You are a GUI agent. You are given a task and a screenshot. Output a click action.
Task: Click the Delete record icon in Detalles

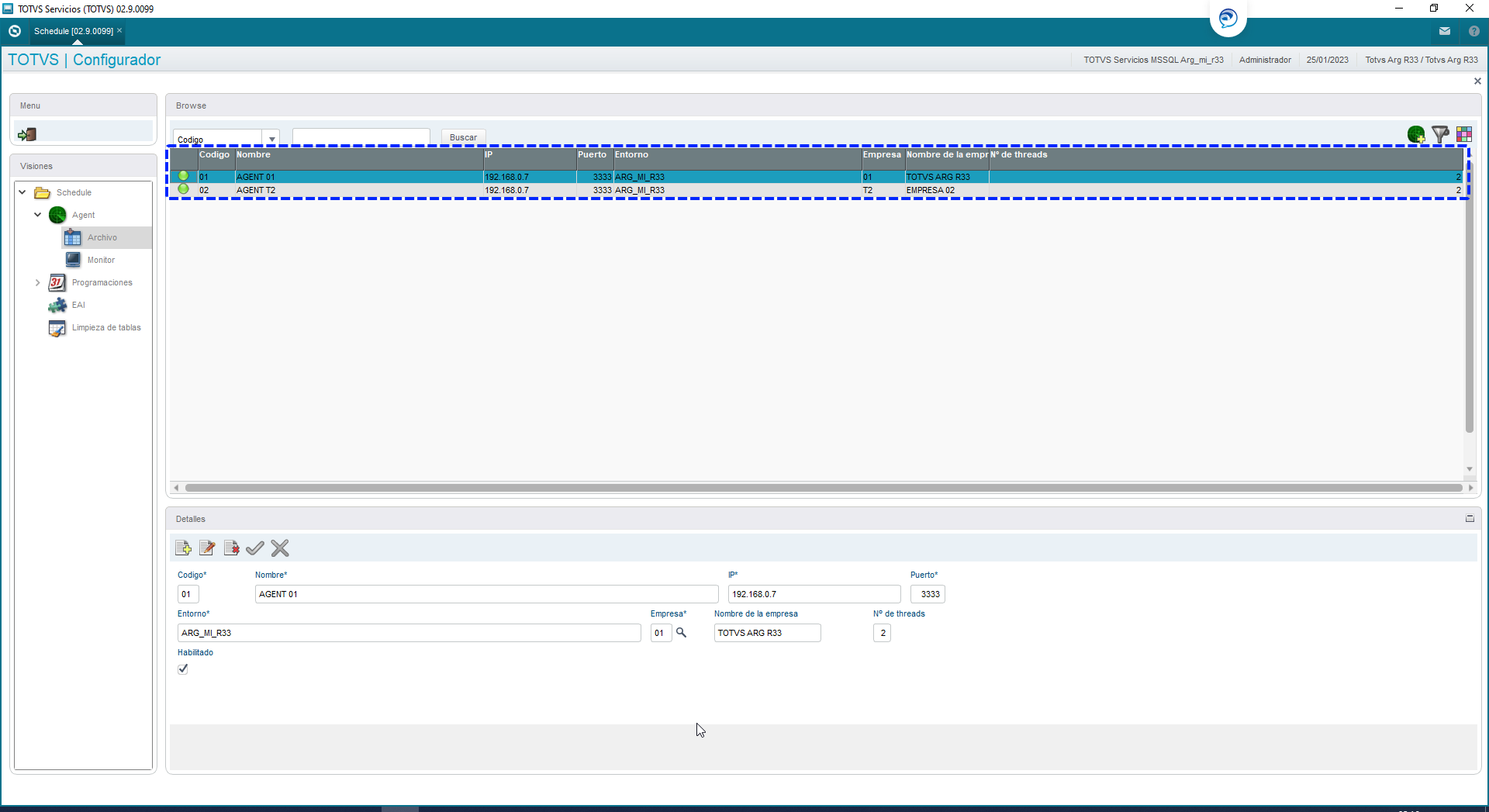click(231, 548)
